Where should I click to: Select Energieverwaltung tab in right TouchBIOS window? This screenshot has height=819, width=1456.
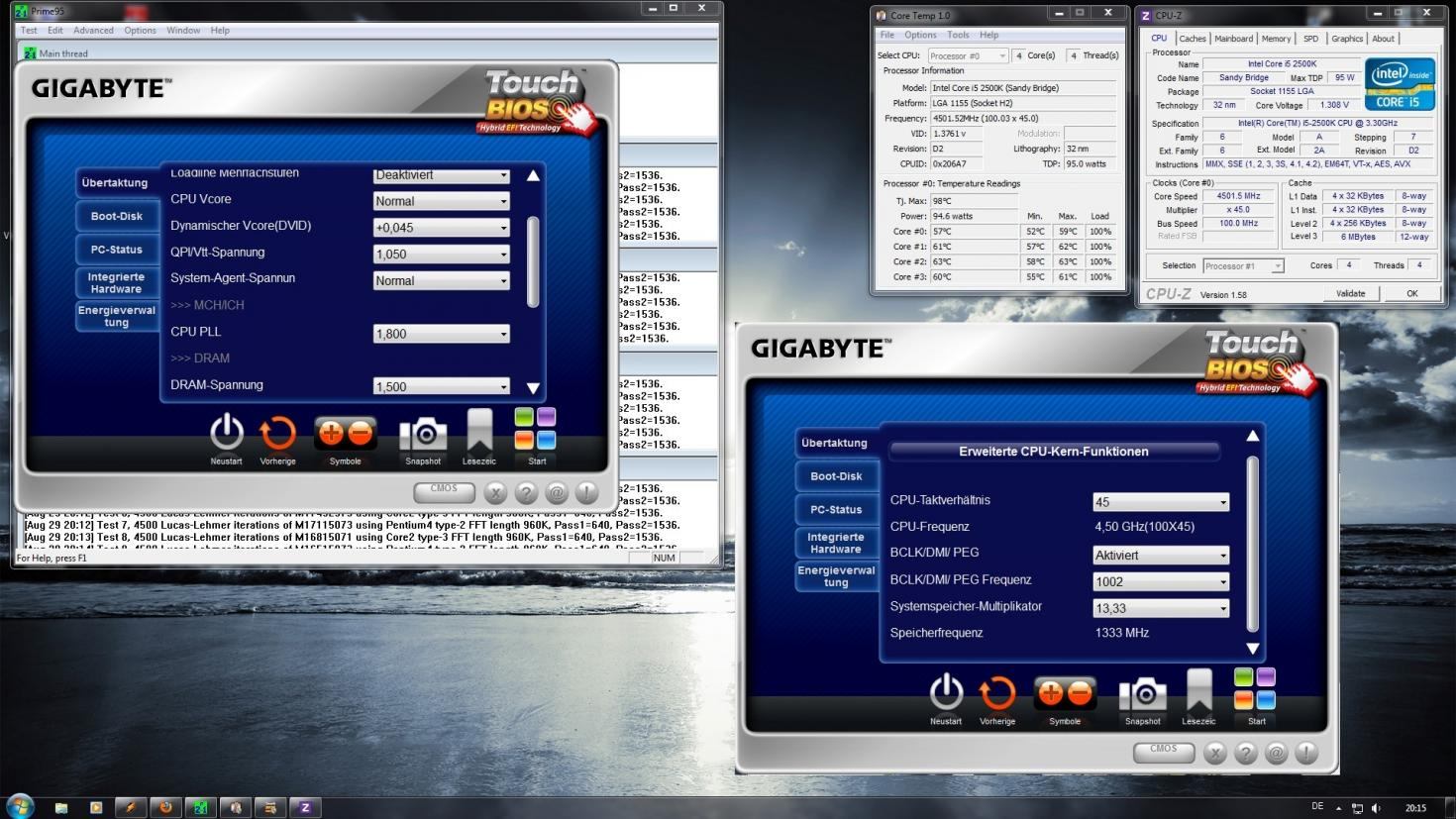click(836, 576)
